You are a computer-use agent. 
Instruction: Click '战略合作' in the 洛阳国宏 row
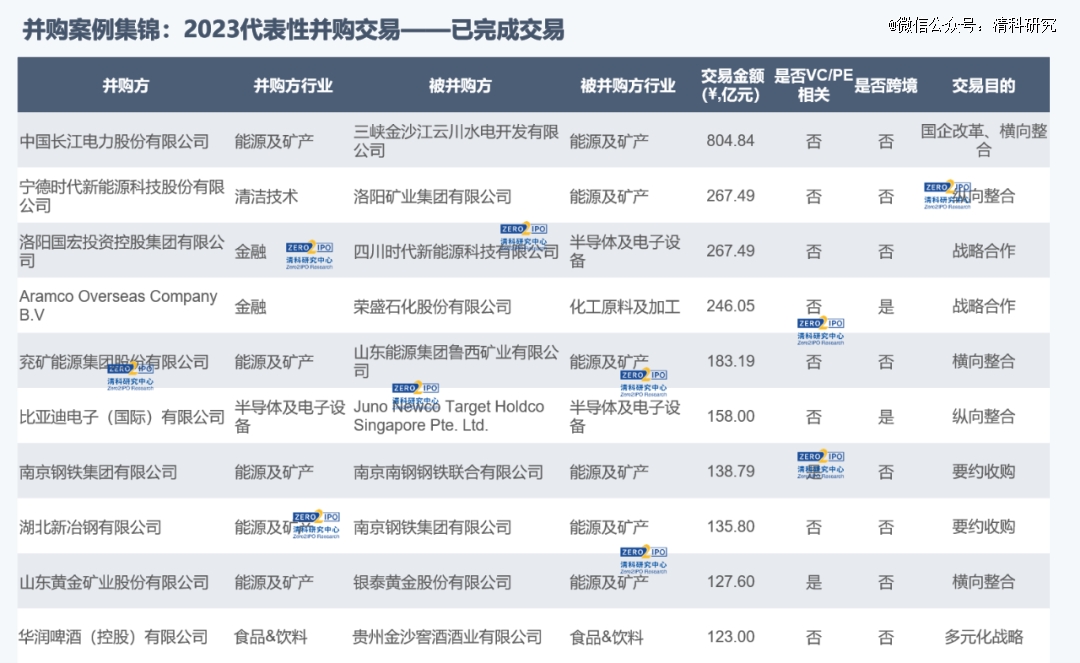(984, 251)
